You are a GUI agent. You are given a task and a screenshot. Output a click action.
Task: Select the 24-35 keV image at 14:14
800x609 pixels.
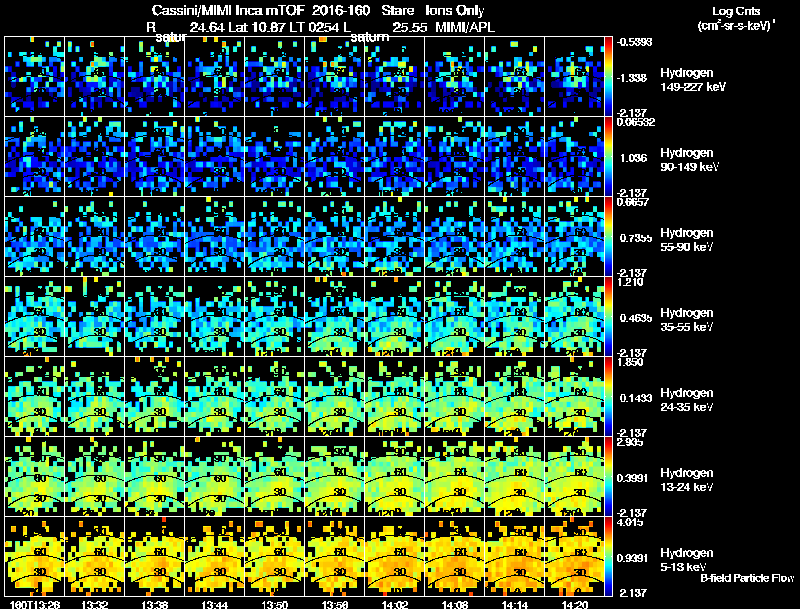tap(514, 397)
